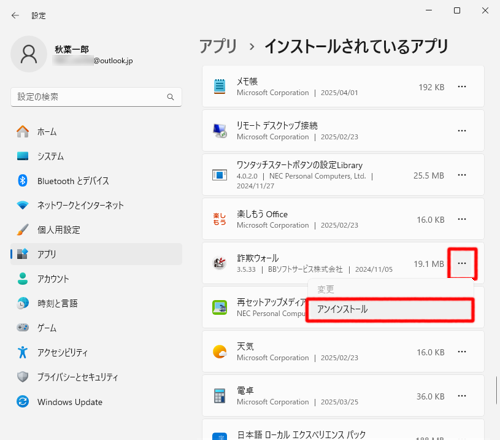Click the 天気 app icon
The width and height of the screenshot is (500, 440).
pyautogui.click(x=220, y=352)
